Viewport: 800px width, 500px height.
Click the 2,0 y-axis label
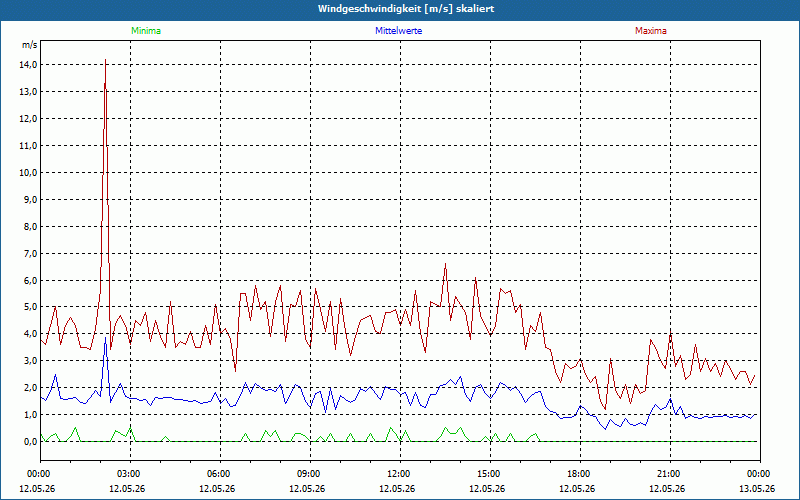(31, 388)
